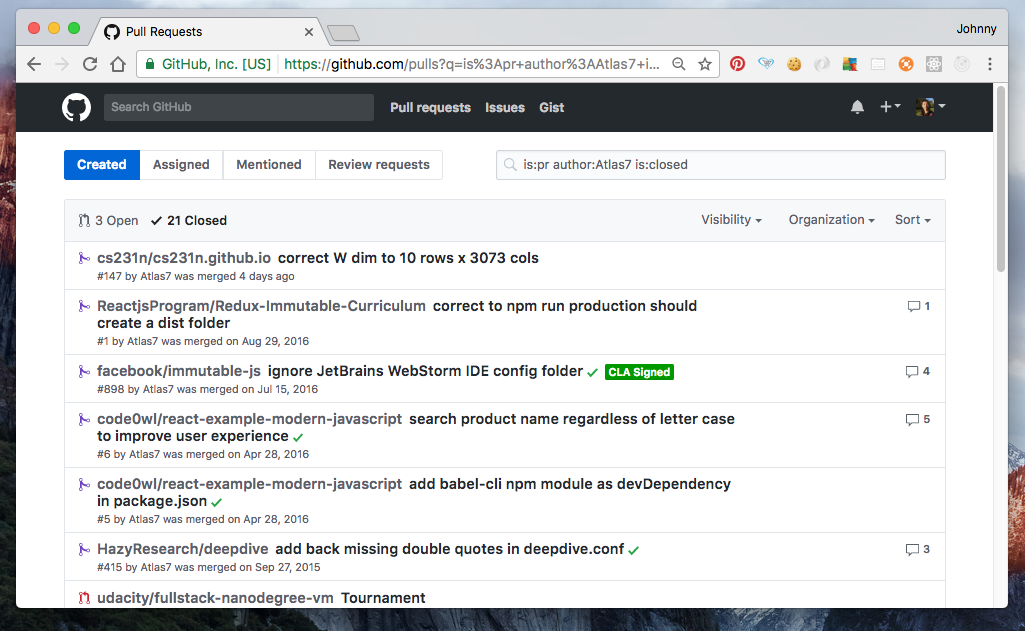The image size is (1025, 631).
Task: Open comments on the Redux-Immutable-Curriculum pull request
Action: point(918,306)
